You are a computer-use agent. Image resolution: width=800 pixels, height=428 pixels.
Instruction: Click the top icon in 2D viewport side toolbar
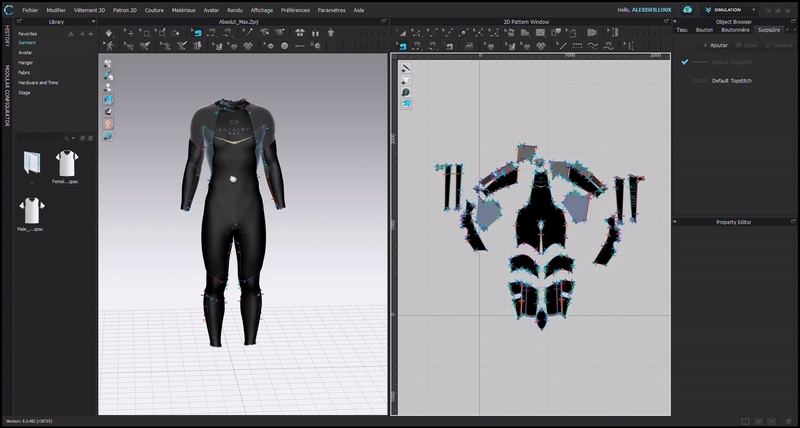[x=405, y=68]
